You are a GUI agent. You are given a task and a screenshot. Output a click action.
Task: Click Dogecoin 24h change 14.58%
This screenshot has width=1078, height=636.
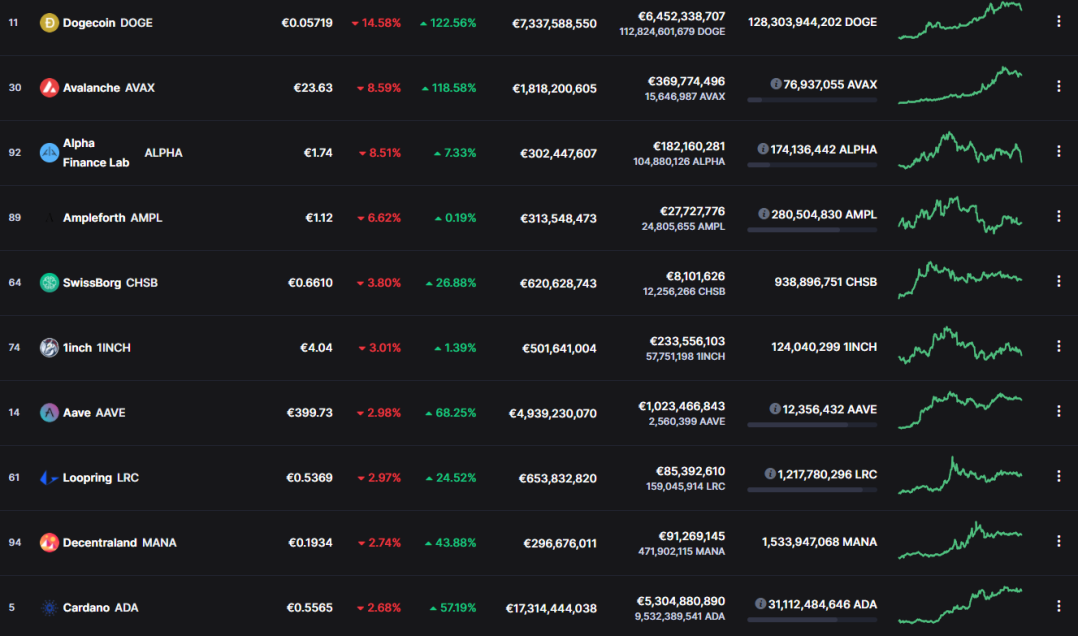pos(376,23)
